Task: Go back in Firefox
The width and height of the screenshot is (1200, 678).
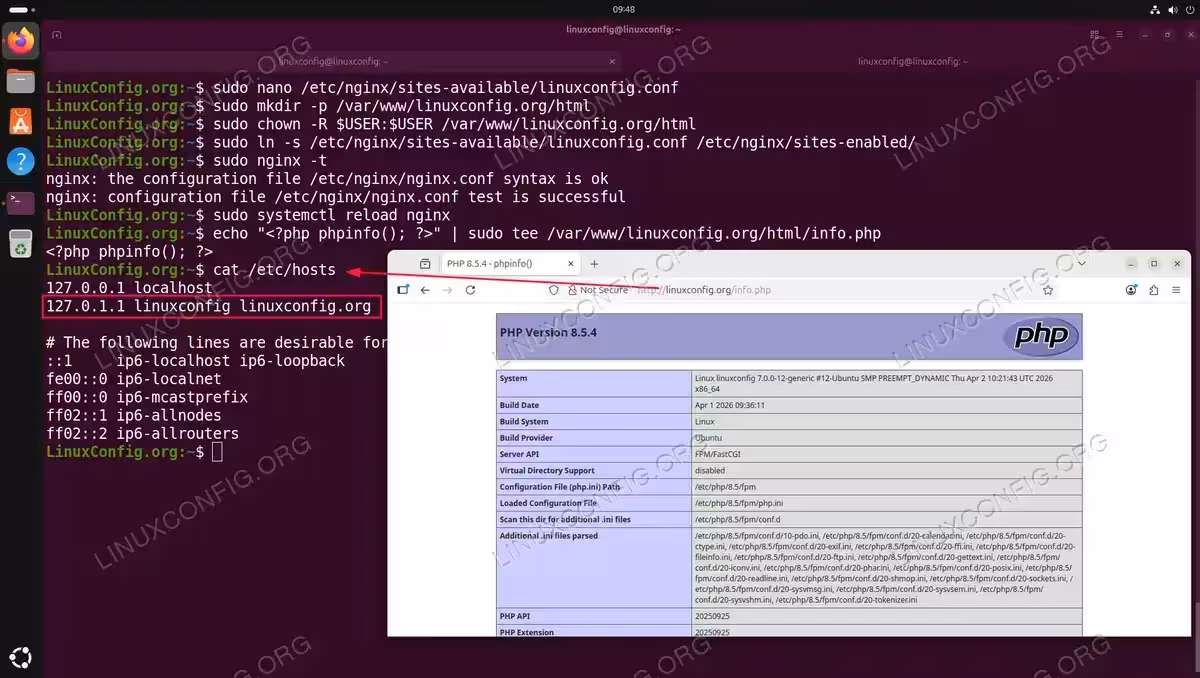Action: (425, 290)
